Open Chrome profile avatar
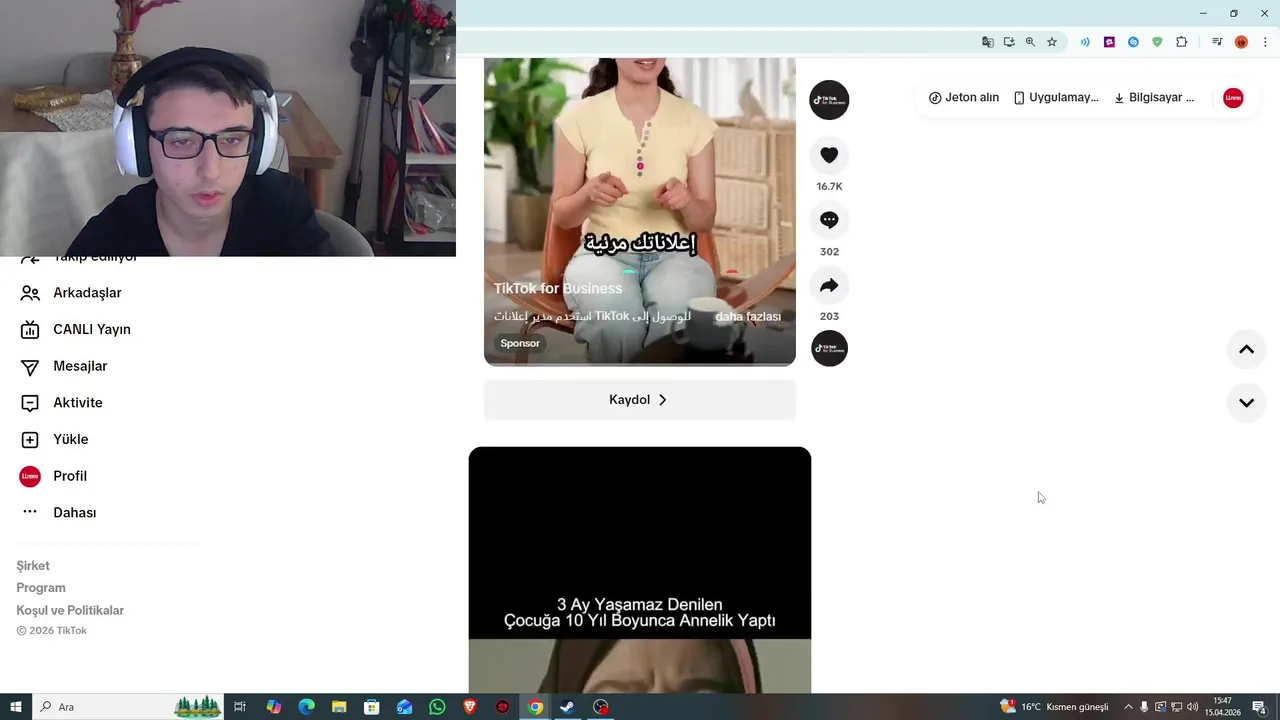Screen dimensions: 1280x720 coord(1241,42)
